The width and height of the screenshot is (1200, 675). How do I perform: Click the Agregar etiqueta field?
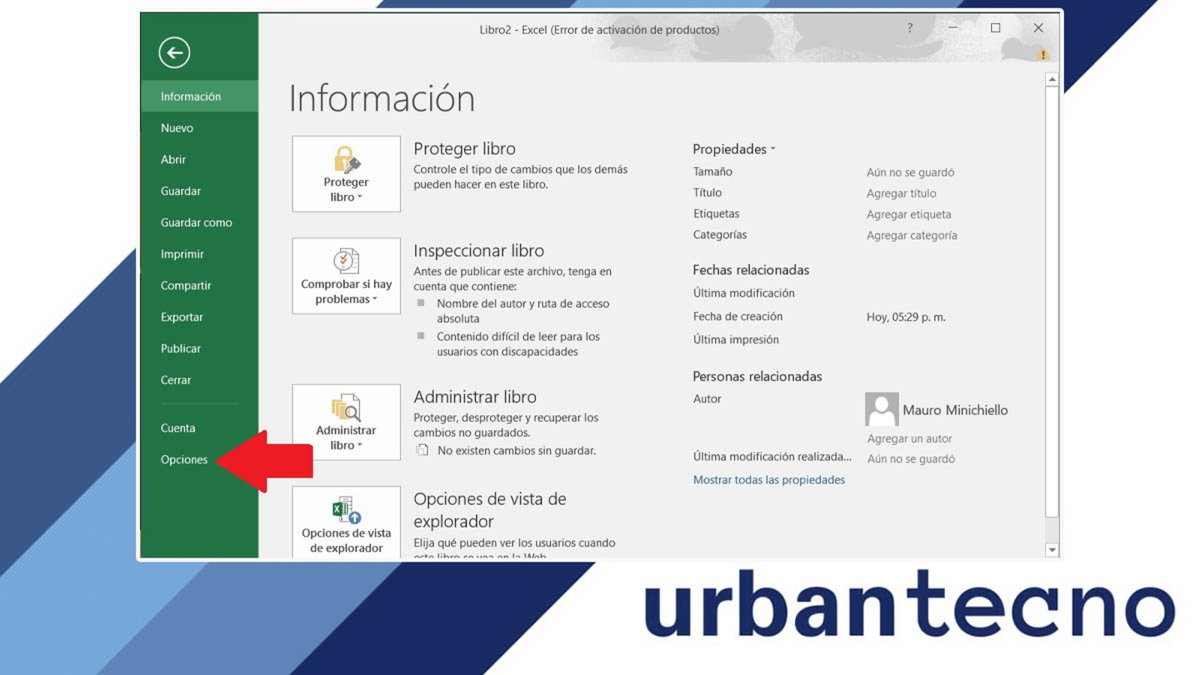click(x=909, y=215)
